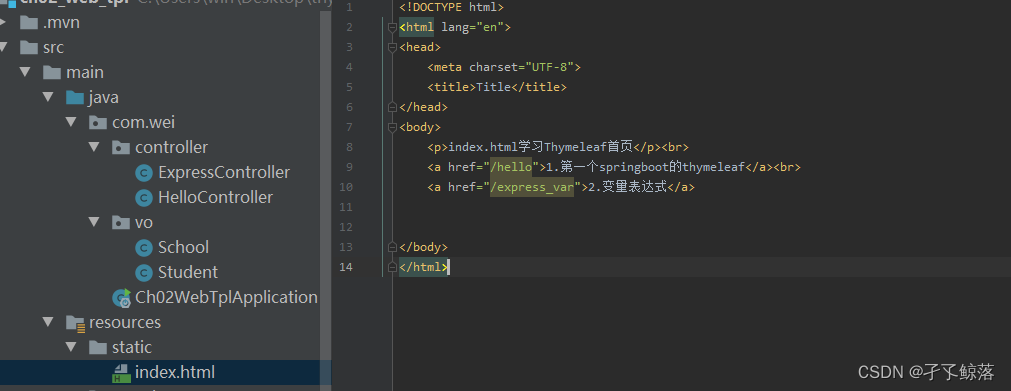Viewport: 1011px width, 391px height.
Task: Collapse the main folder arrow
Action: pyautogui.click(x=26, y=72)
